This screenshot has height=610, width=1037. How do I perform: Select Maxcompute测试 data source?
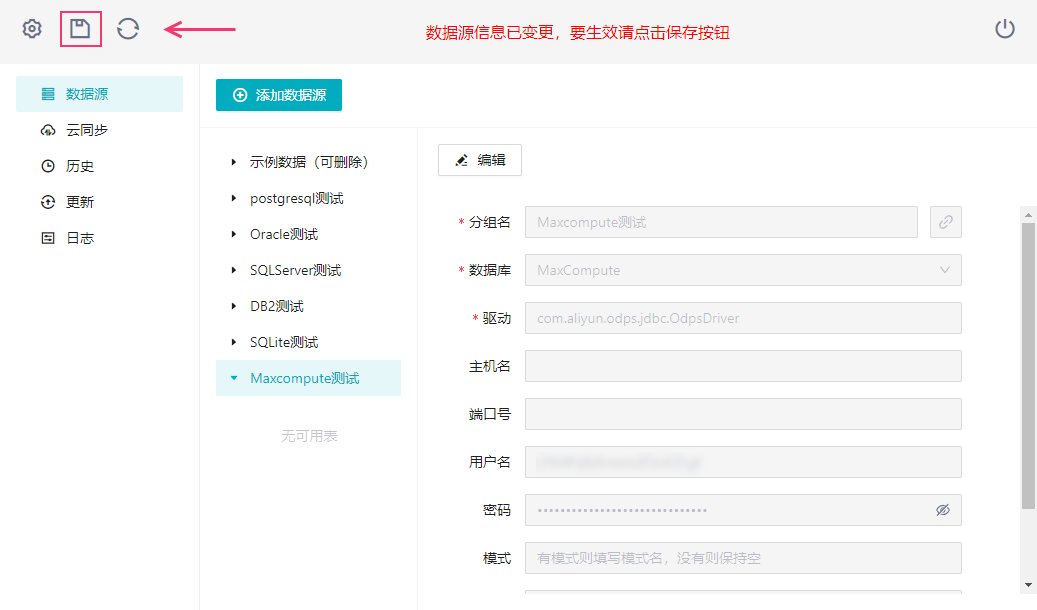point(308,378)
